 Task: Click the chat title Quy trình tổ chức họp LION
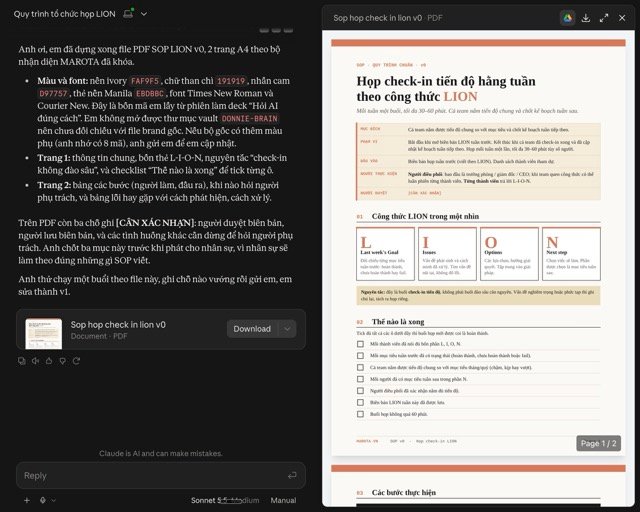click(64, 14)
